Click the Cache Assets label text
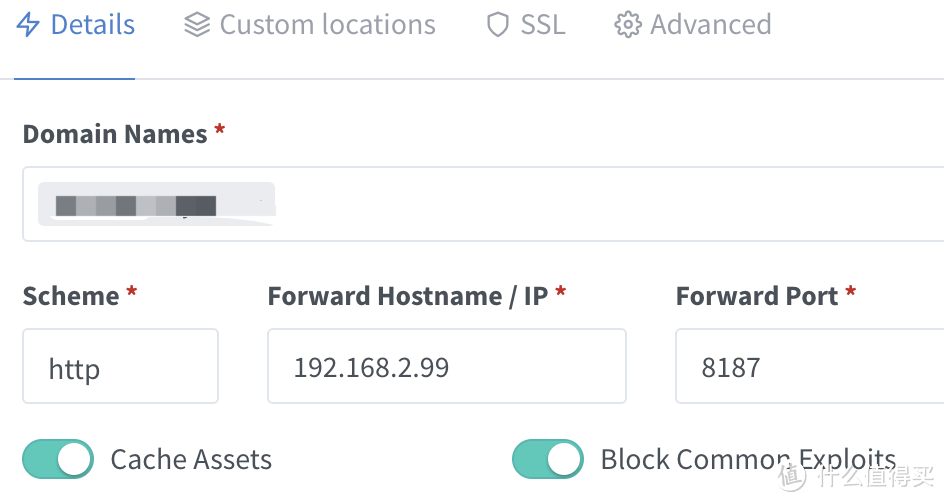 coord(191,460)
